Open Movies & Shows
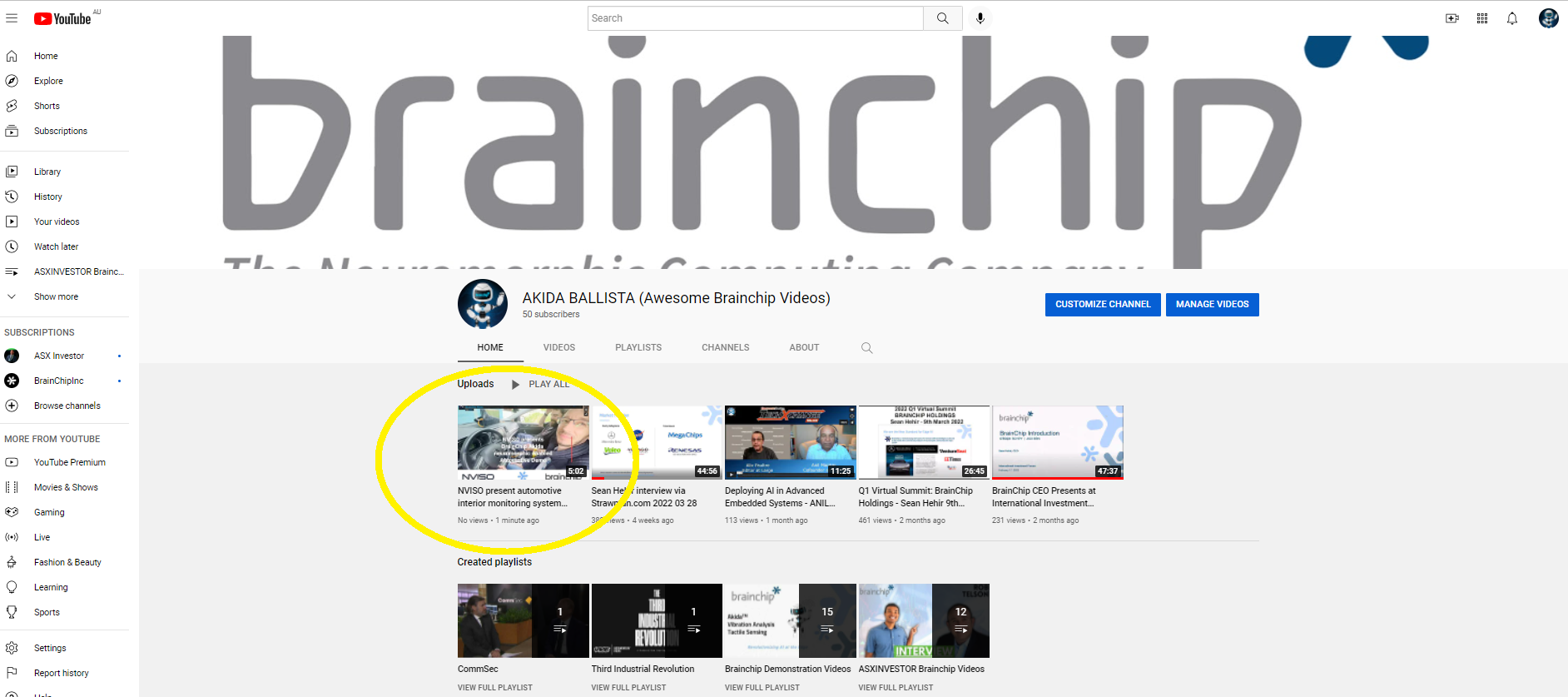 point(65,487)
